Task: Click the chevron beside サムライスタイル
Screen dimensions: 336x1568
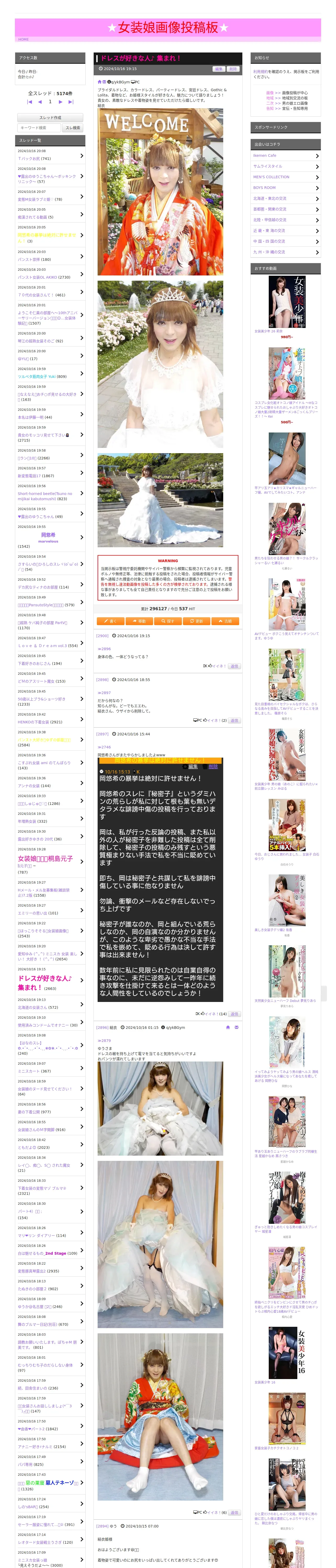Action: (317, 166)
